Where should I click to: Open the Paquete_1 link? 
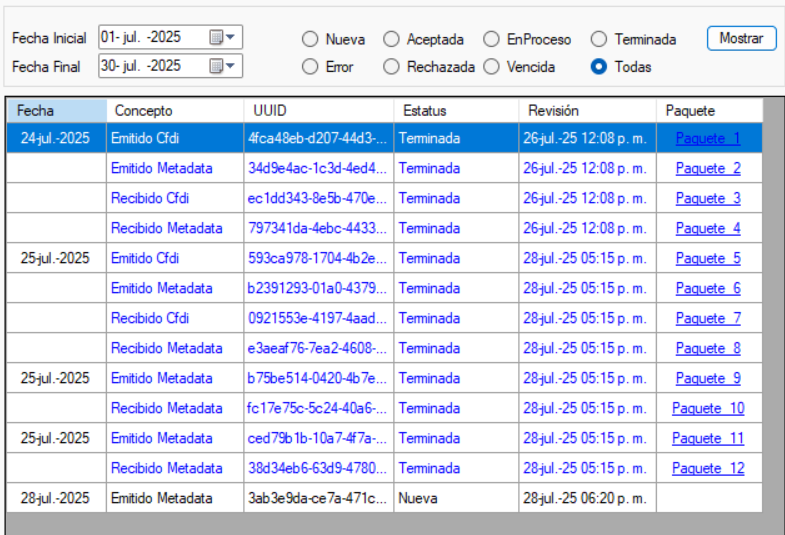(708, 138)
